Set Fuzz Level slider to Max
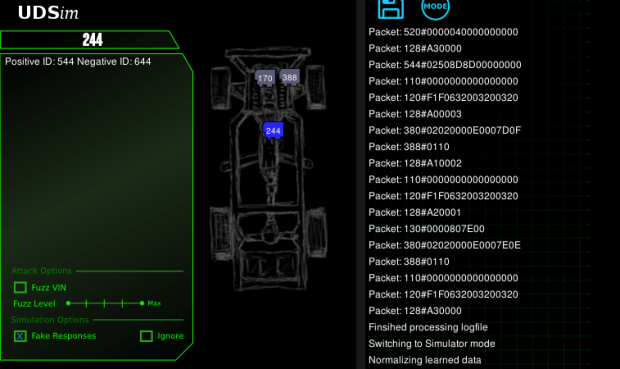 tap(142, 303)
